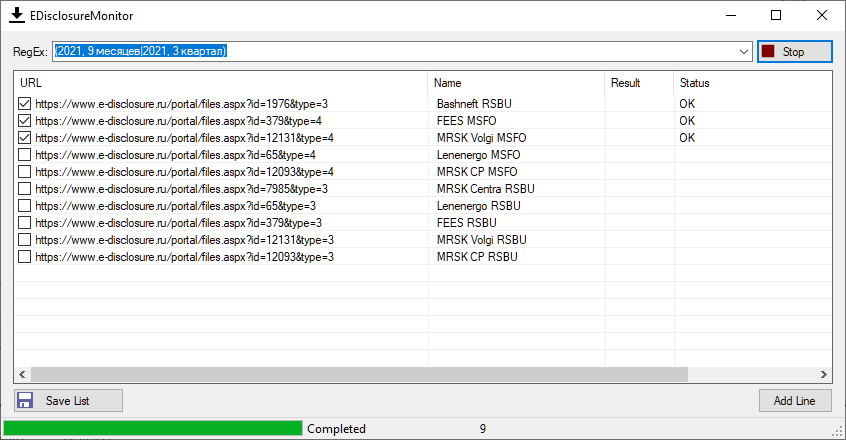The image size is (846, 440).
Task: Click the name cell Bashneft RSBU
Action: (474, 104)
